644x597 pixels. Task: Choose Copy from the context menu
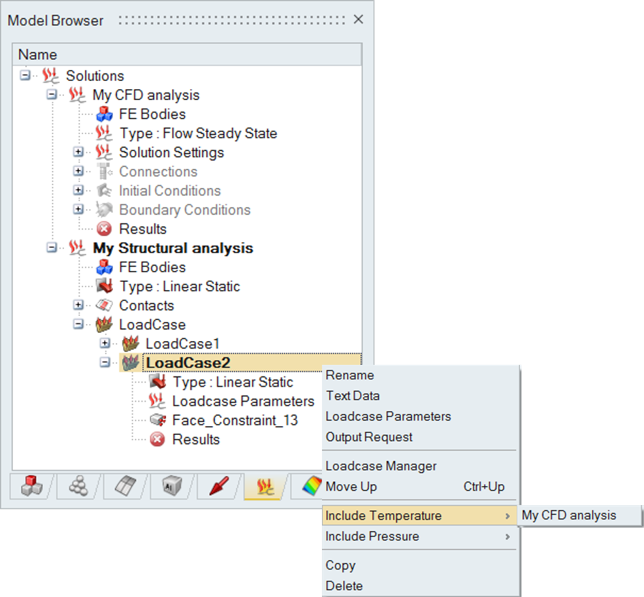coord(421,565)
